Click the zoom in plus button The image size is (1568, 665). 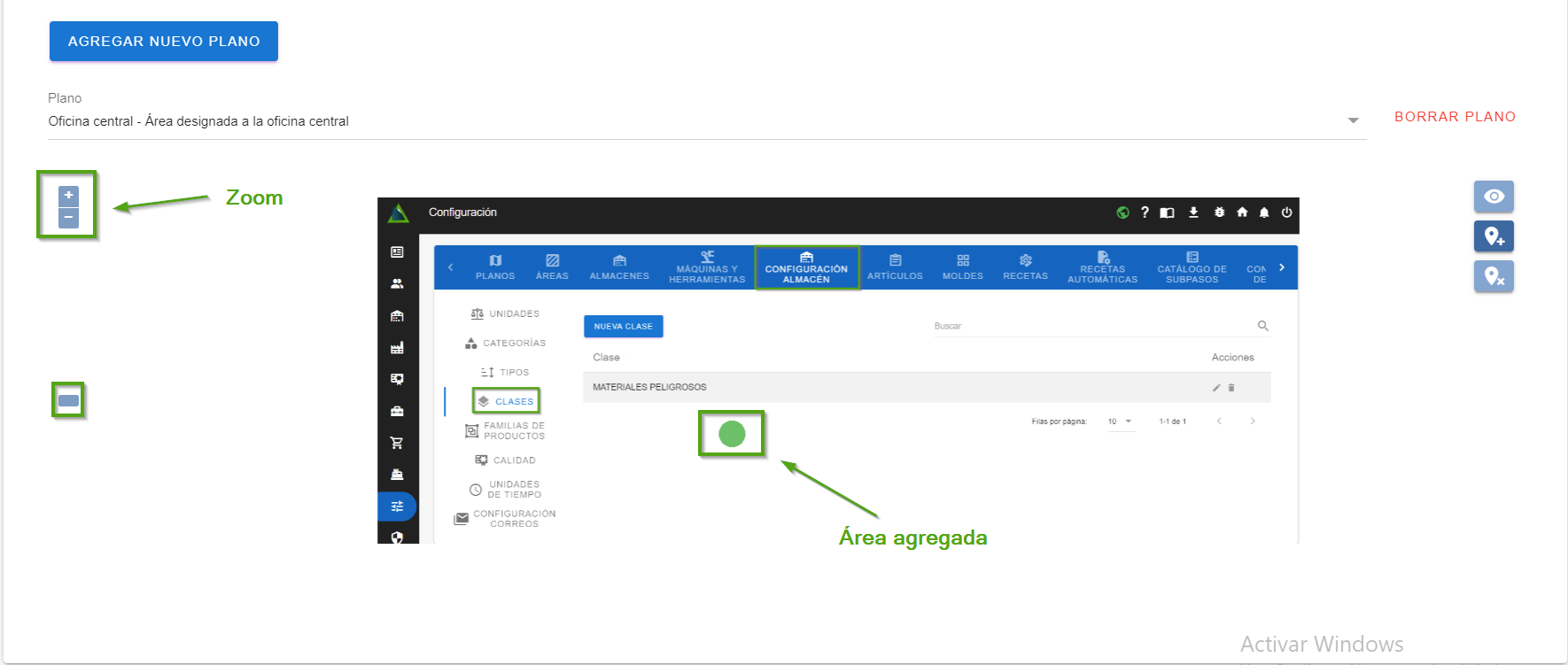click(x=68, y=196)
